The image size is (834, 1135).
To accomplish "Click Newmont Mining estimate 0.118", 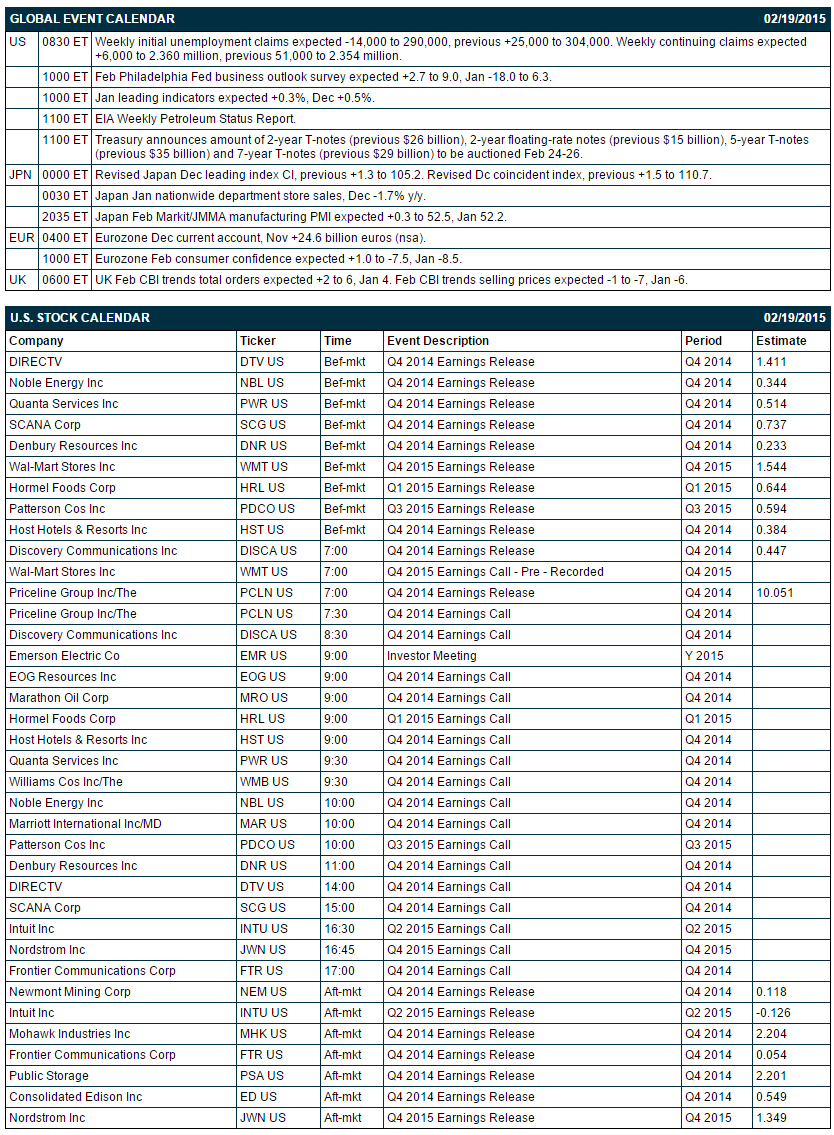I will 771,992.
